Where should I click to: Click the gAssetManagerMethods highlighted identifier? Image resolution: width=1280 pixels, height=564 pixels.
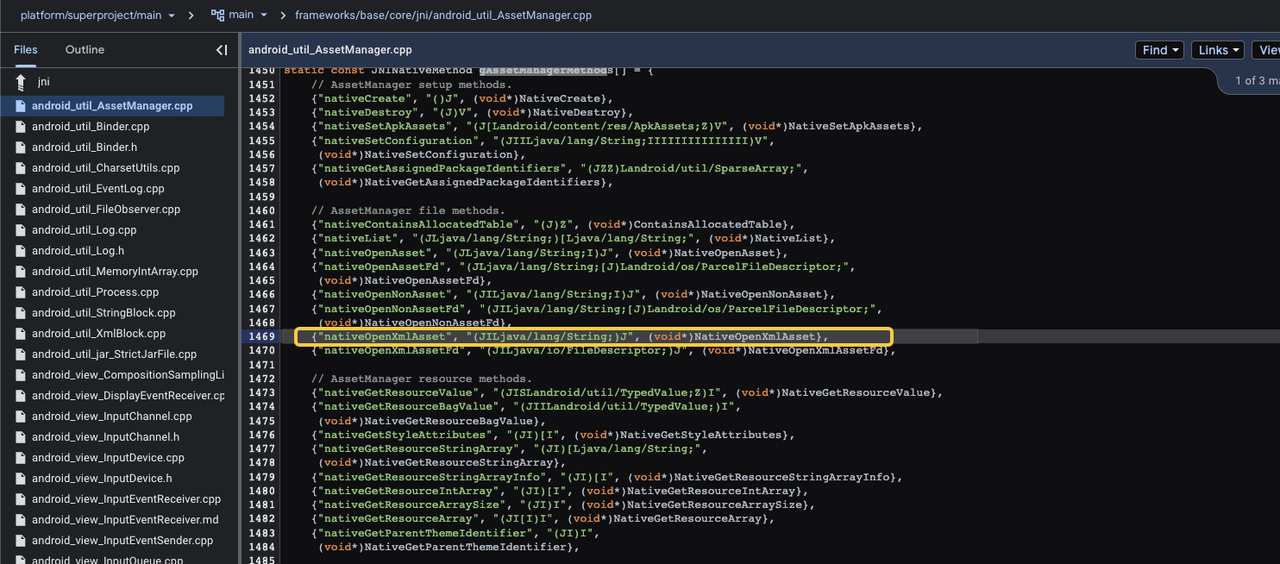point(543,71)
